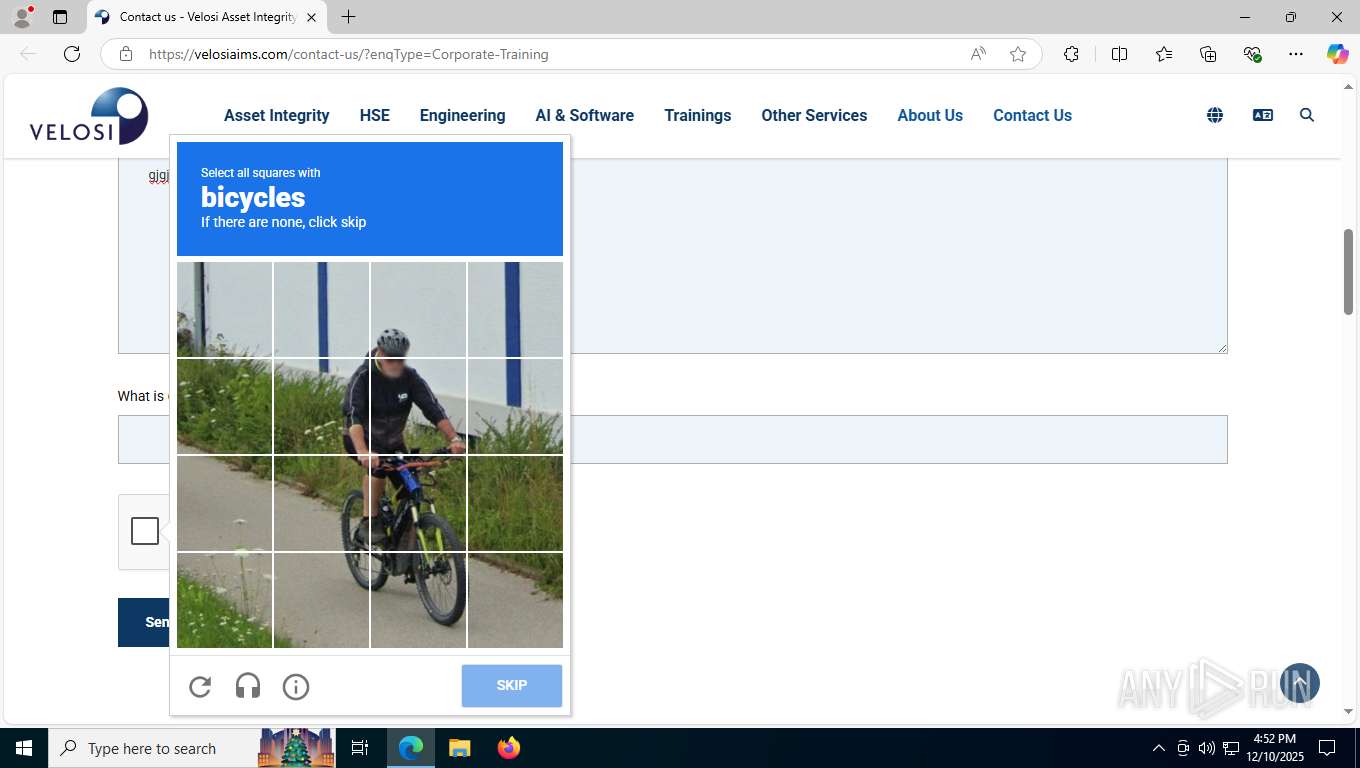Open the HSE menu
Viewport: 1360px width, 768px height.
375,115
